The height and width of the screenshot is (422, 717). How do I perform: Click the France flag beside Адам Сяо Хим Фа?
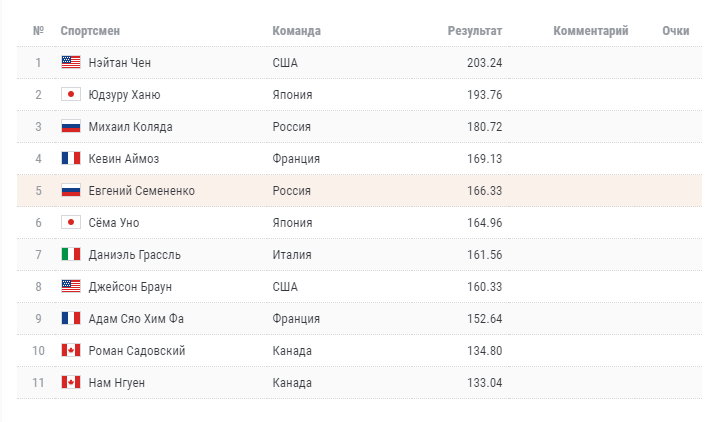pyautogui.click(x=70, y=318)
